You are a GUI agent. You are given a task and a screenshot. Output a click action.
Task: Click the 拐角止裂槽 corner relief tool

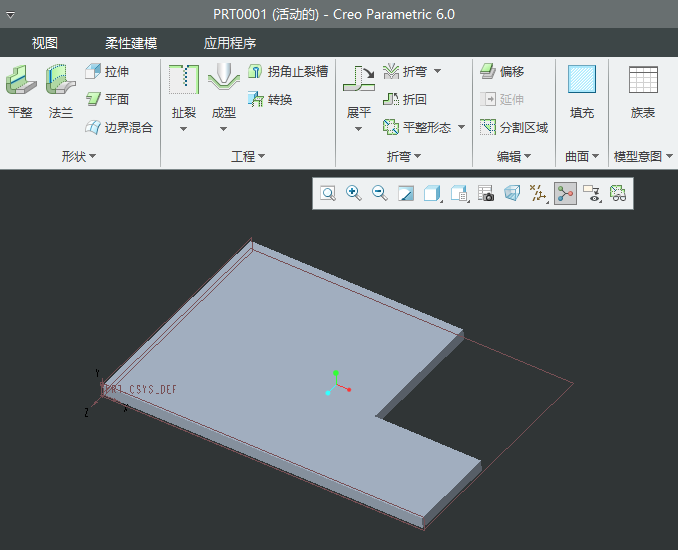click(288, 71)
